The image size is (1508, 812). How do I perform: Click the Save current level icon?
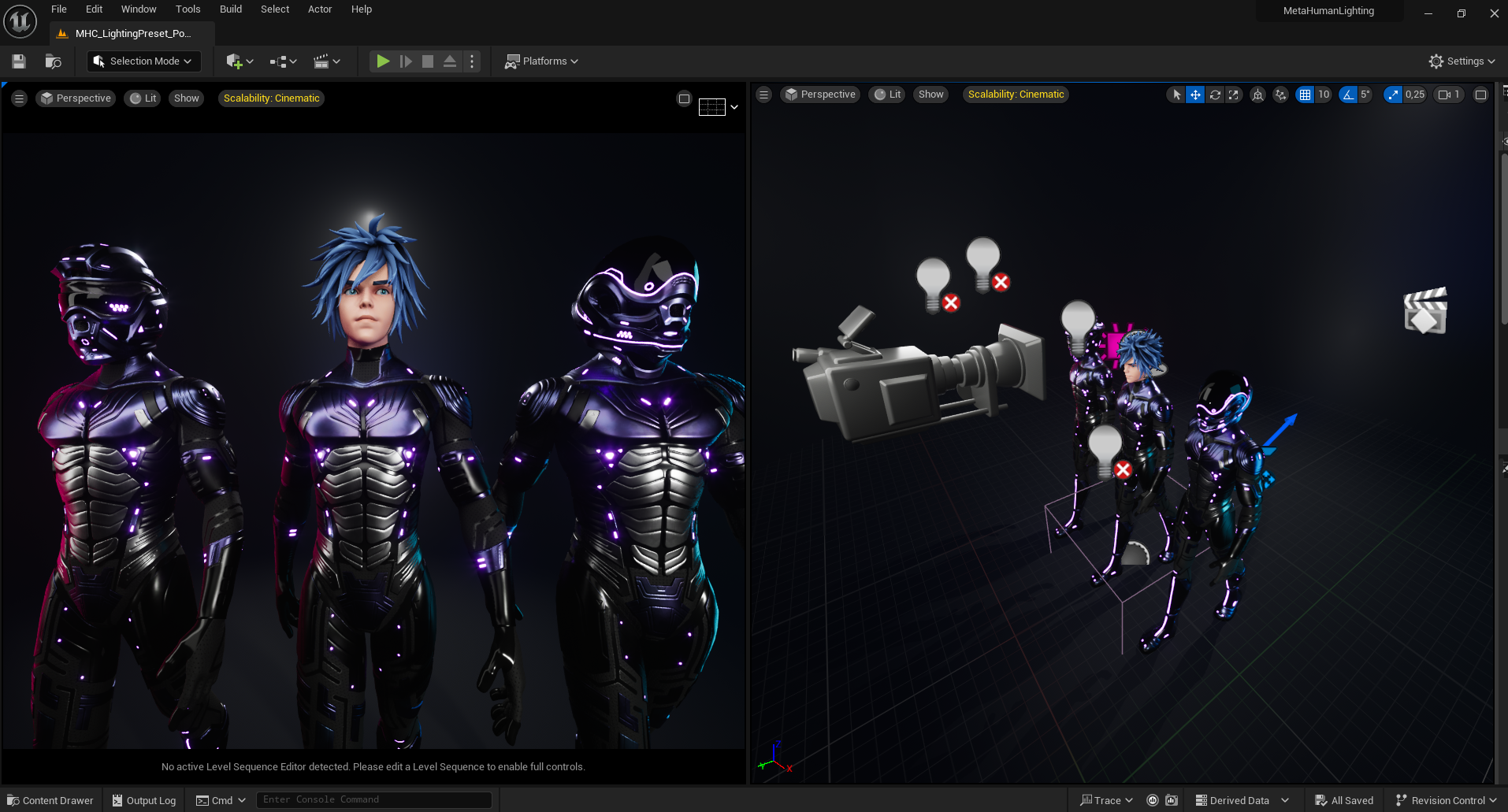click(x=19, y=61)
